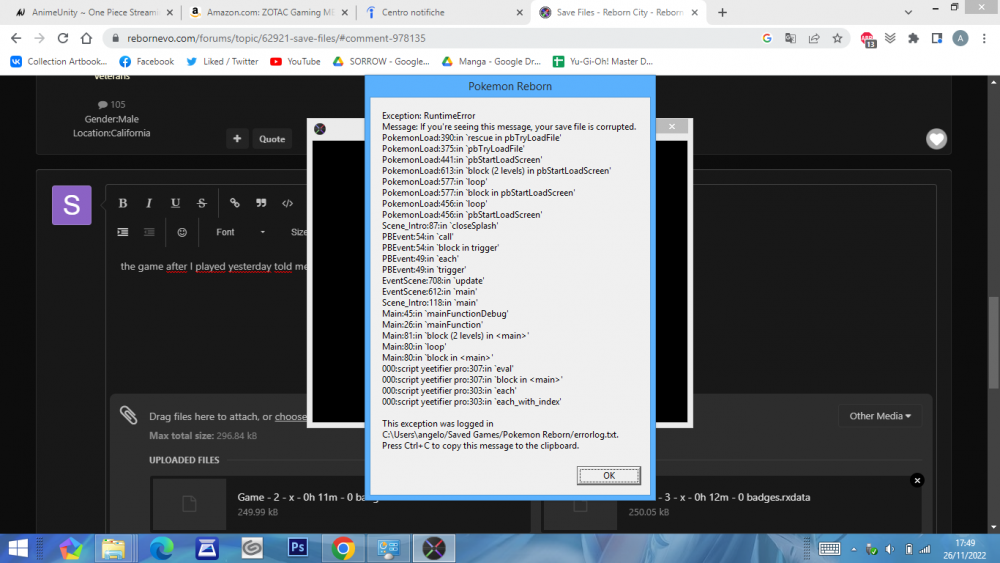
Task: Toggle italic formatting in forum editor
Action: click(149, 203)
